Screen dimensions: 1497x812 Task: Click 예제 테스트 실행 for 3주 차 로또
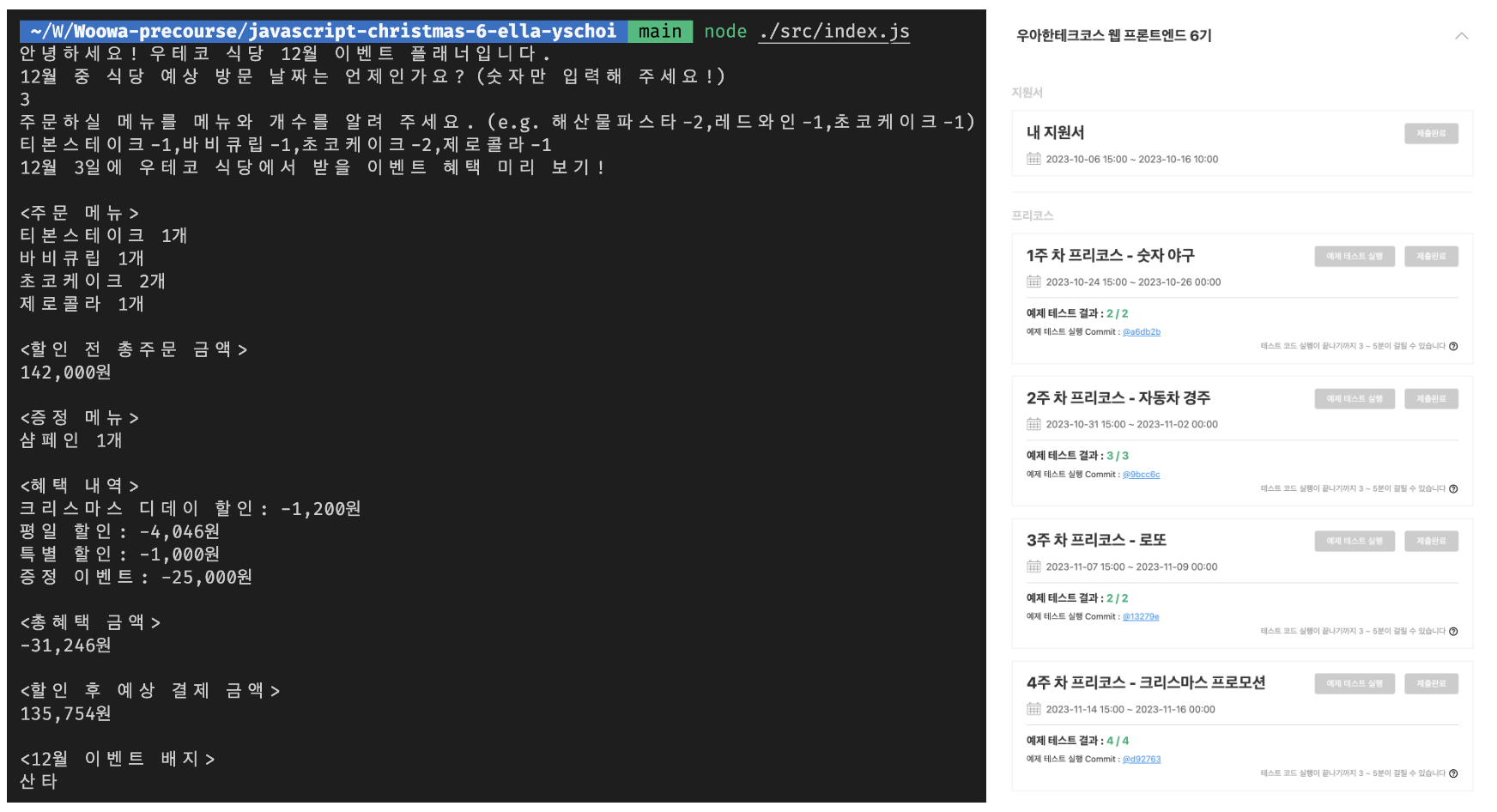1355,541
